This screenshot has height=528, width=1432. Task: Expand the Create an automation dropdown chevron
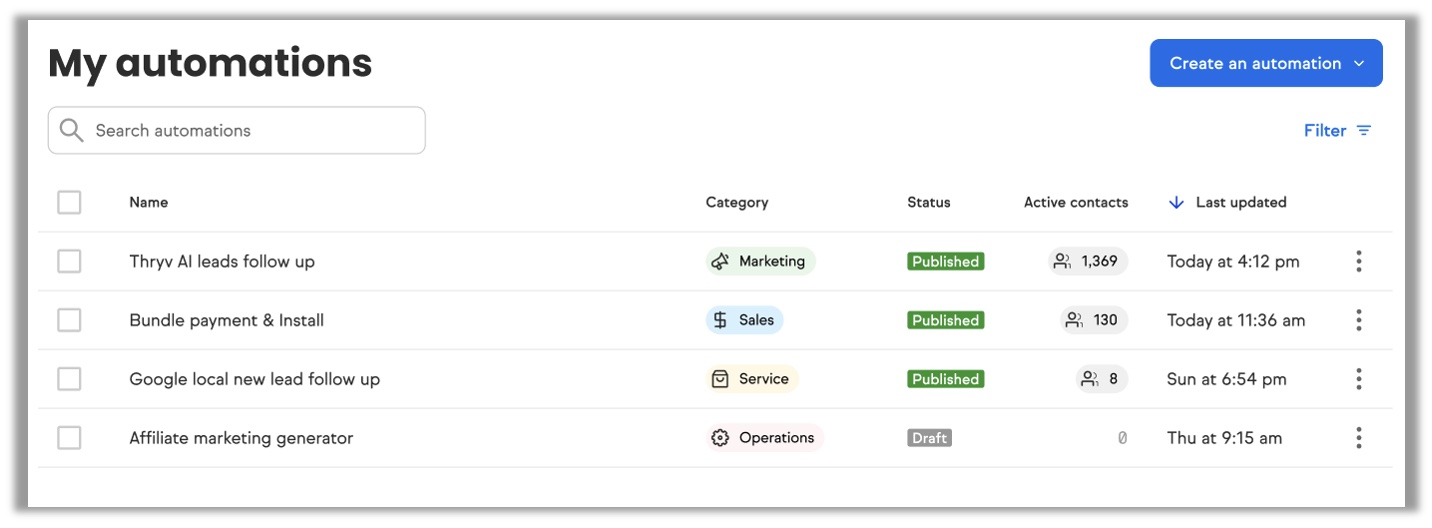click(x=1359, y=64)
